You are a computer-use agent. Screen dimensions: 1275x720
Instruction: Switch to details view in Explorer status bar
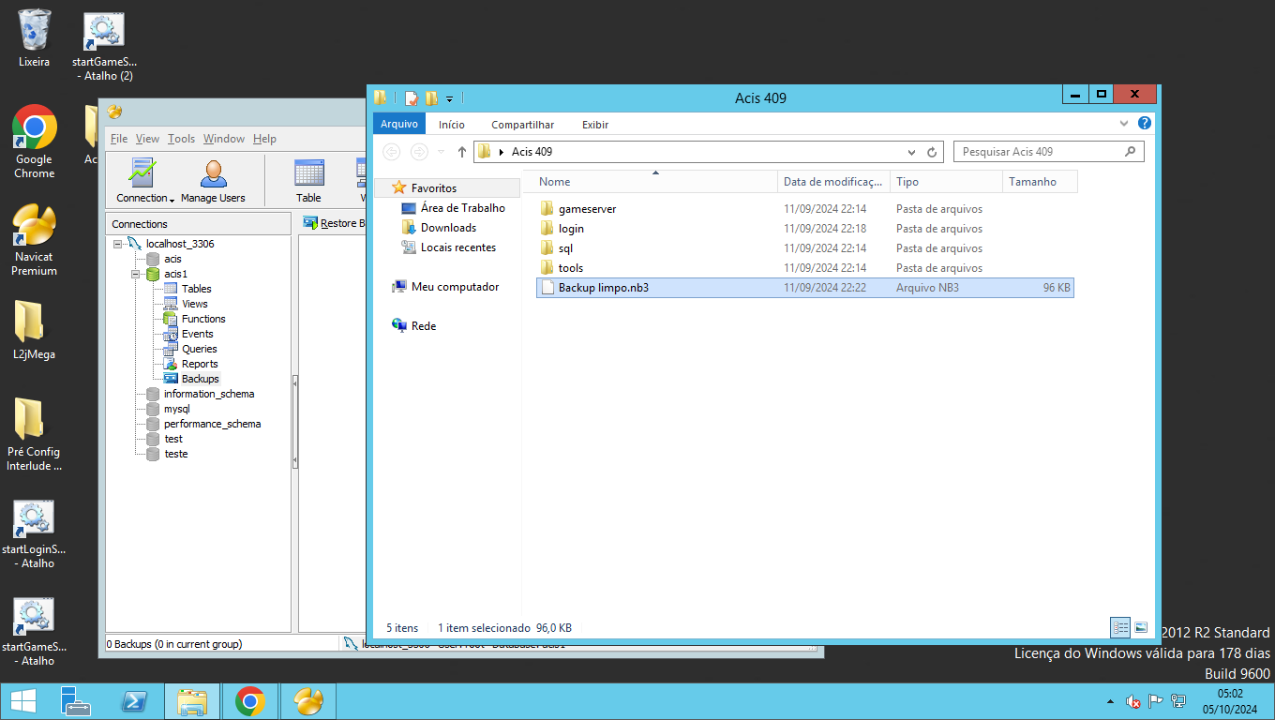pyautogui.click(x=1120, y=628)
